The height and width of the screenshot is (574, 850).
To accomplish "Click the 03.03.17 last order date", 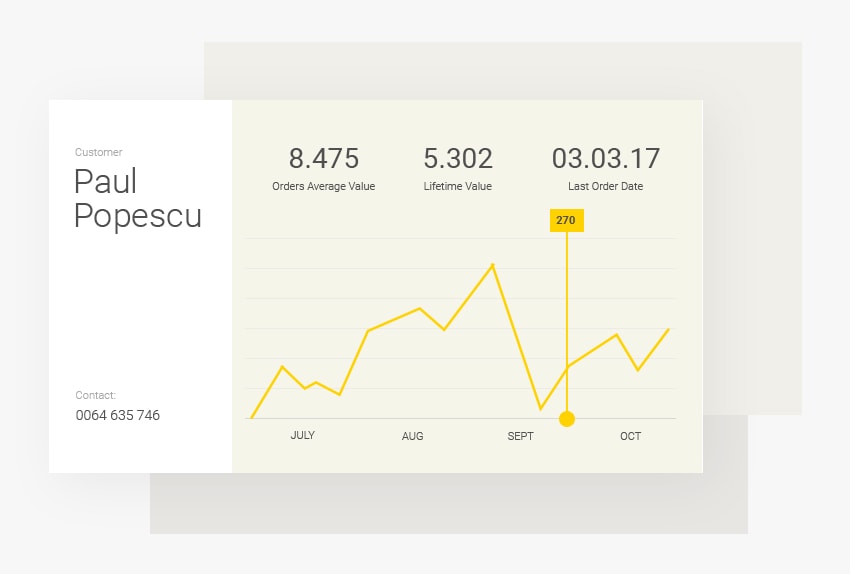I will click(x=606, y=159).
